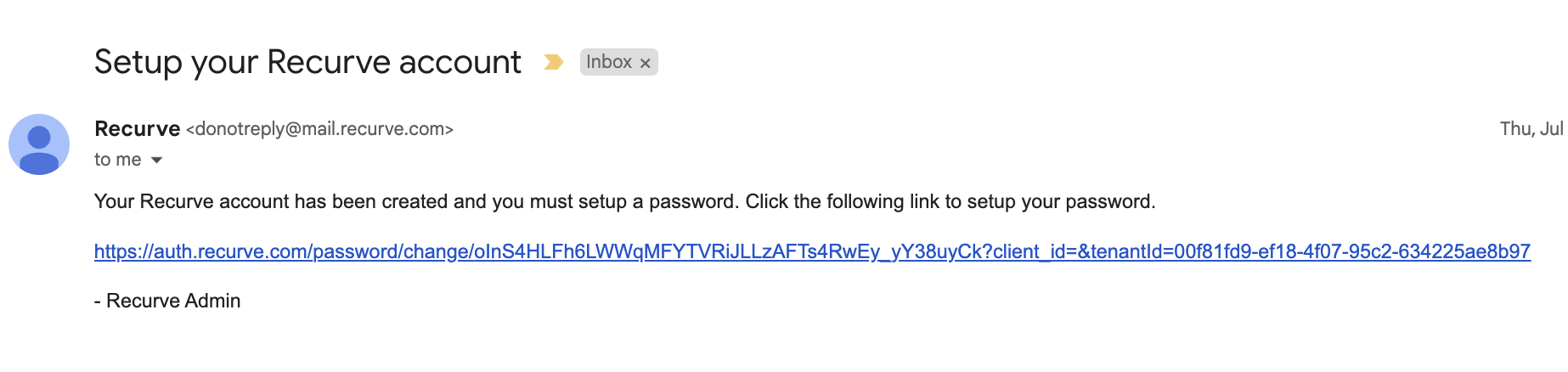The width and height of the screenshot is (1568, 372).
Task: Click the bold Recurve sender name
Action: tap(138, 129)
